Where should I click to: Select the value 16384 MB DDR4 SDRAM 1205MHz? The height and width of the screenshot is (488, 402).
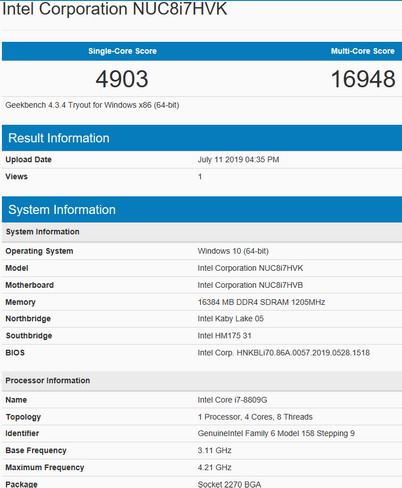click(x=261, y=302)
